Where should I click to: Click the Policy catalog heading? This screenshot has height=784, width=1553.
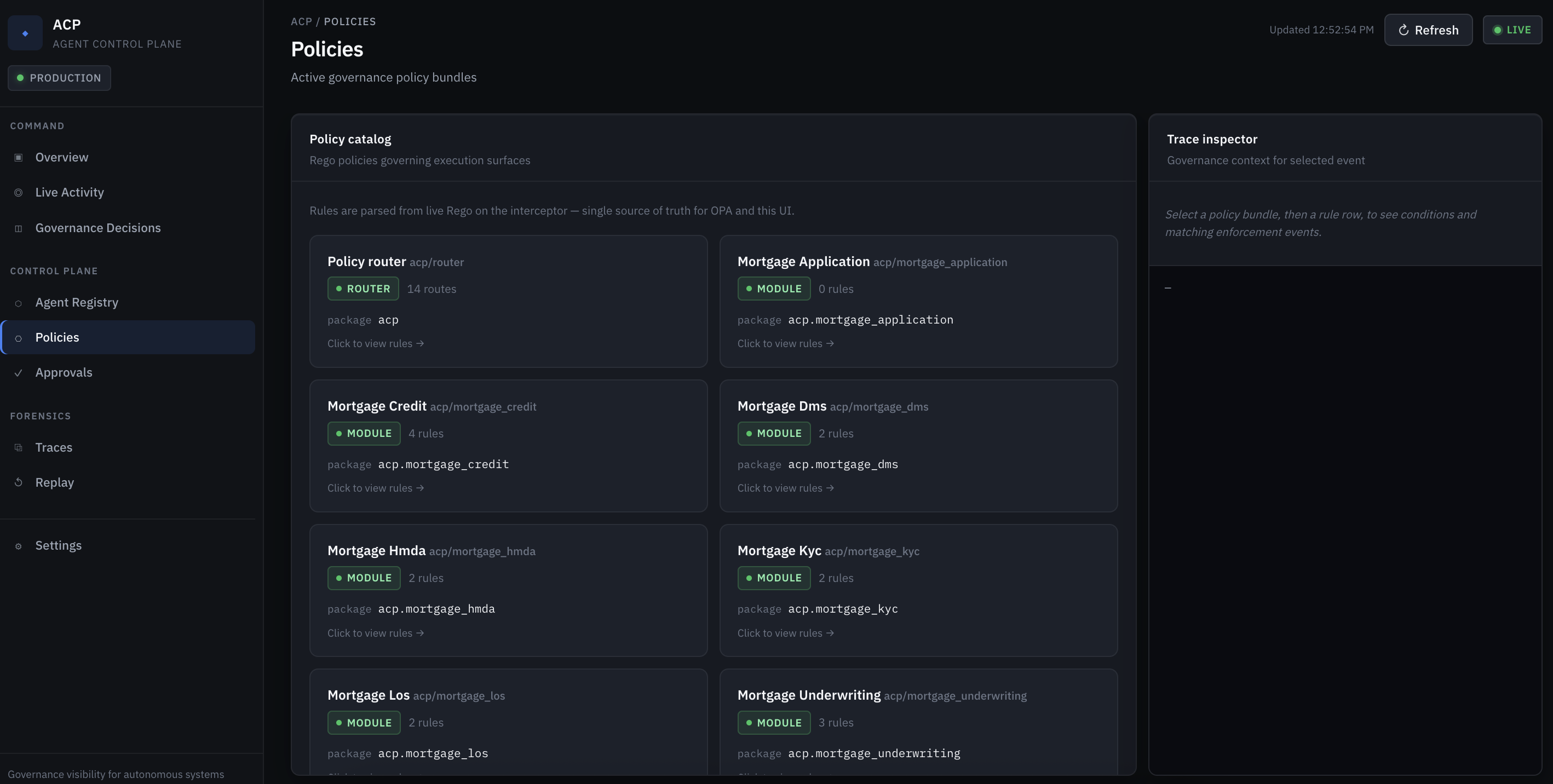tap(350, 139)
